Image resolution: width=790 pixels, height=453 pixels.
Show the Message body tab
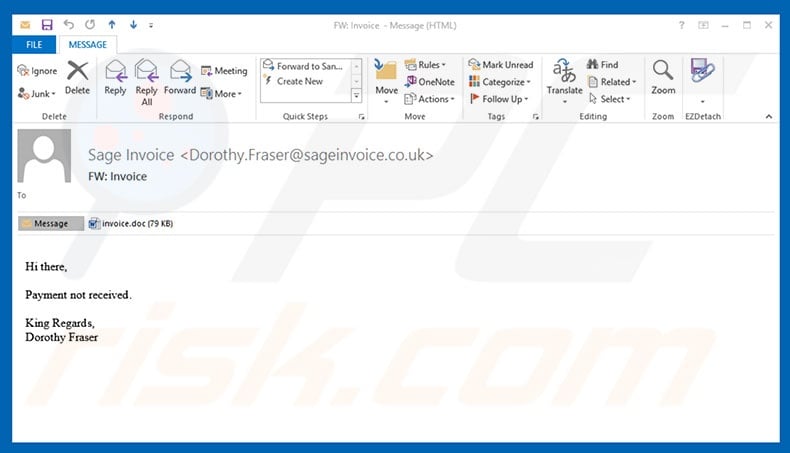pos(51,223)
